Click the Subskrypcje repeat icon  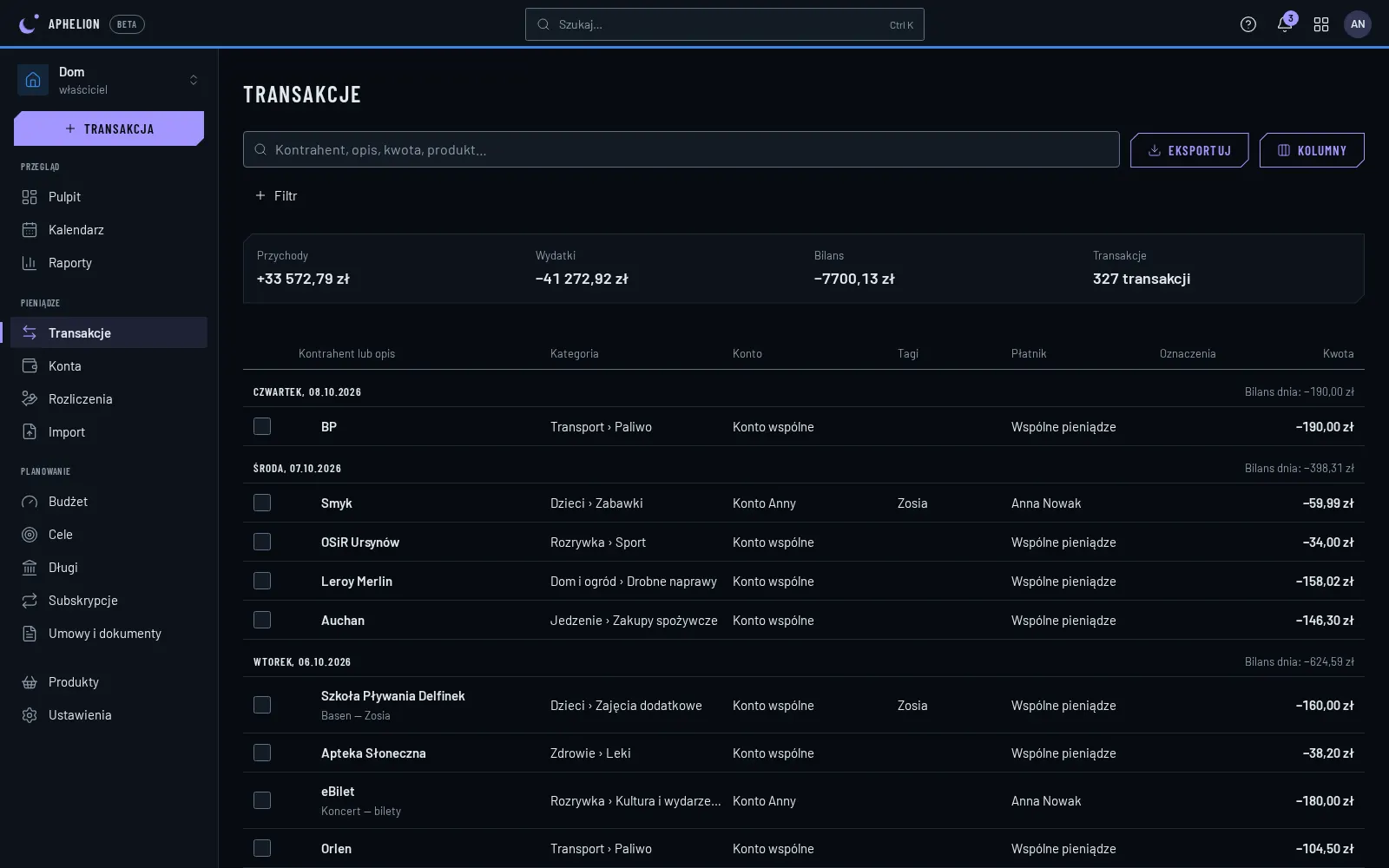click(x=30, y=601)
